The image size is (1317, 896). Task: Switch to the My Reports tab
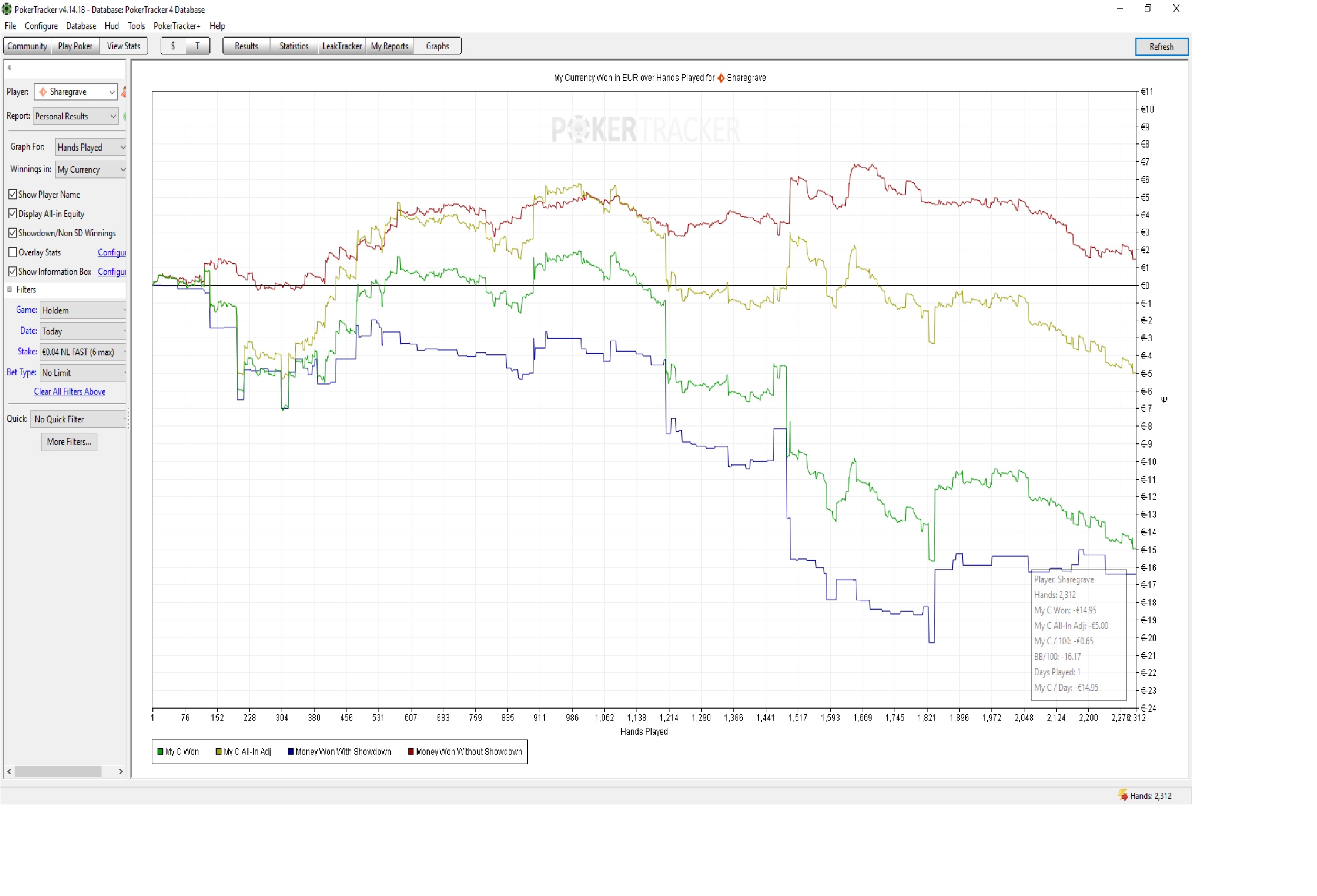(389, 46)
